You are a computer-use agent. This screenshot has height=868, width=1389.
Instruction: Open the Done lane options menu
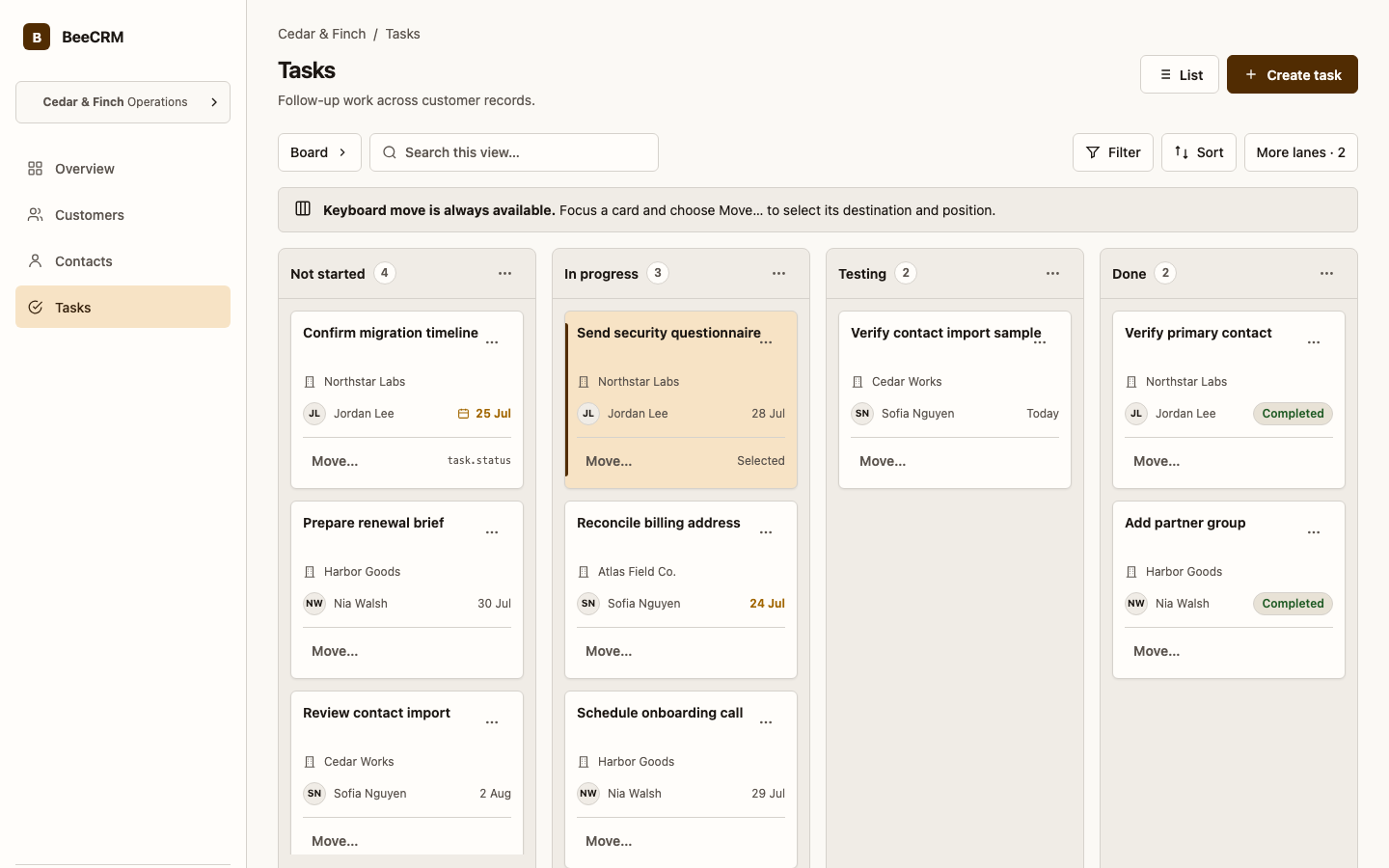tap(1326, 274)
